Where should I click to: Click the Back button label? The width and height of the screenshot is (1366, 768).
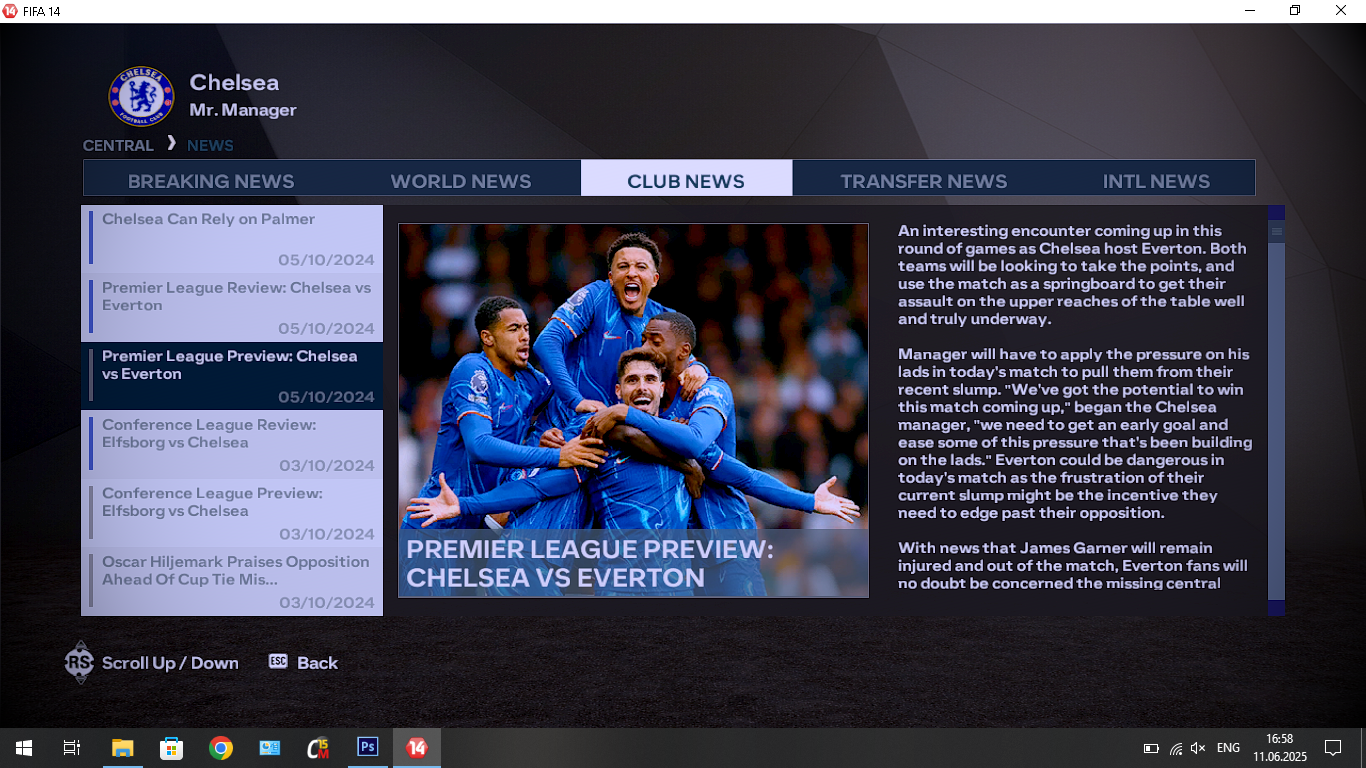(x=317, y=663)
